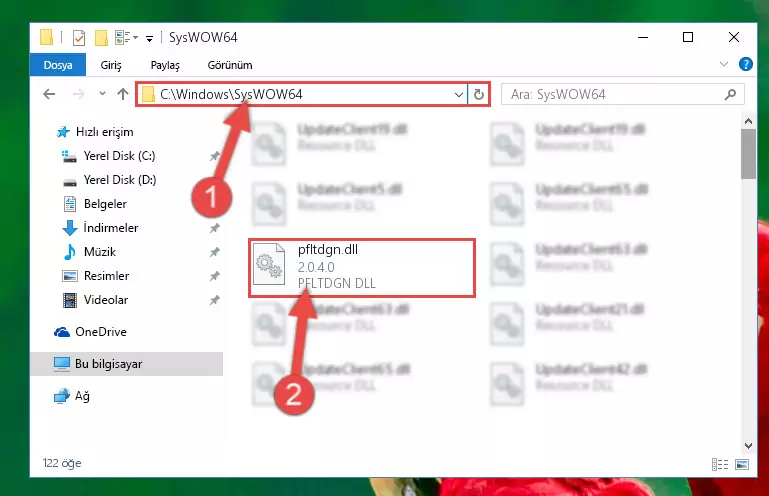Click the Ara: SysWOW64 search box
The height and width of the screenshot is (496, 769).
pyautogui.click(x=622, y=94)
